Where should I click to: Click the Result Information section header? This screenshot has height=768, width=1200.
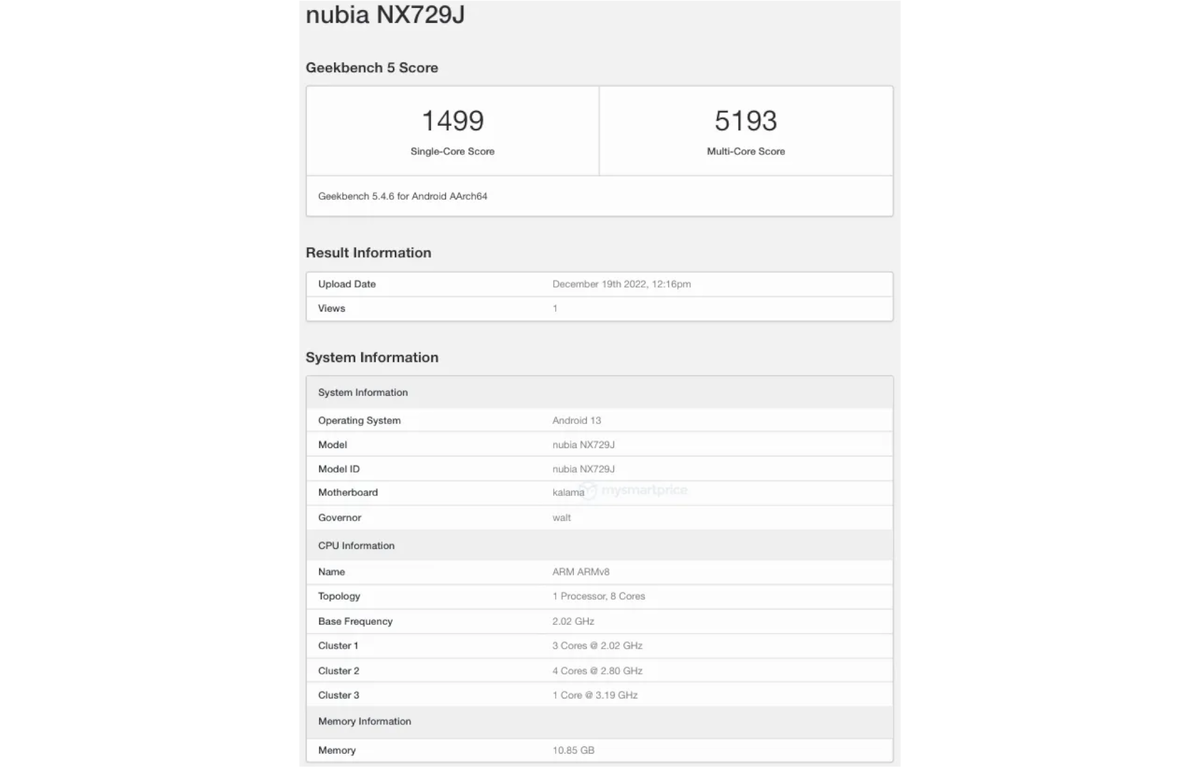(x=368, y=252)
